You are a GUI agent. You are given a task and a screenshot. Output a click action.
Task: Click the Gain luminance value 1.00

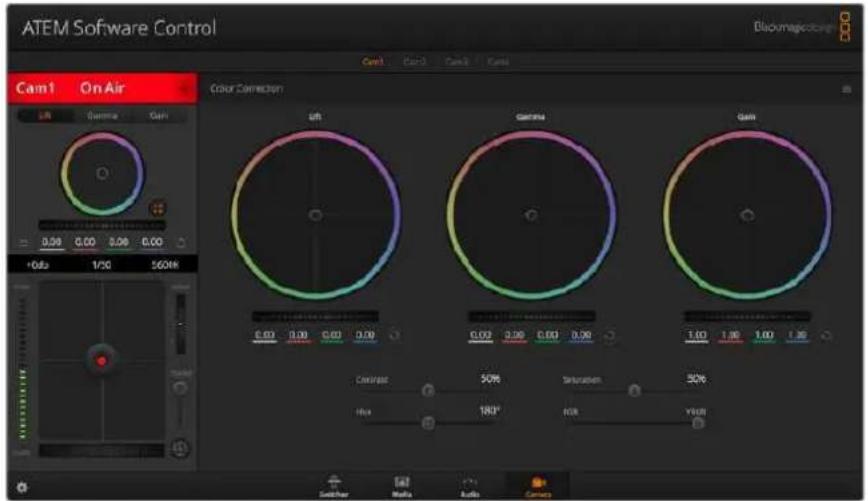pyautogui.click(x=696, y=336)
